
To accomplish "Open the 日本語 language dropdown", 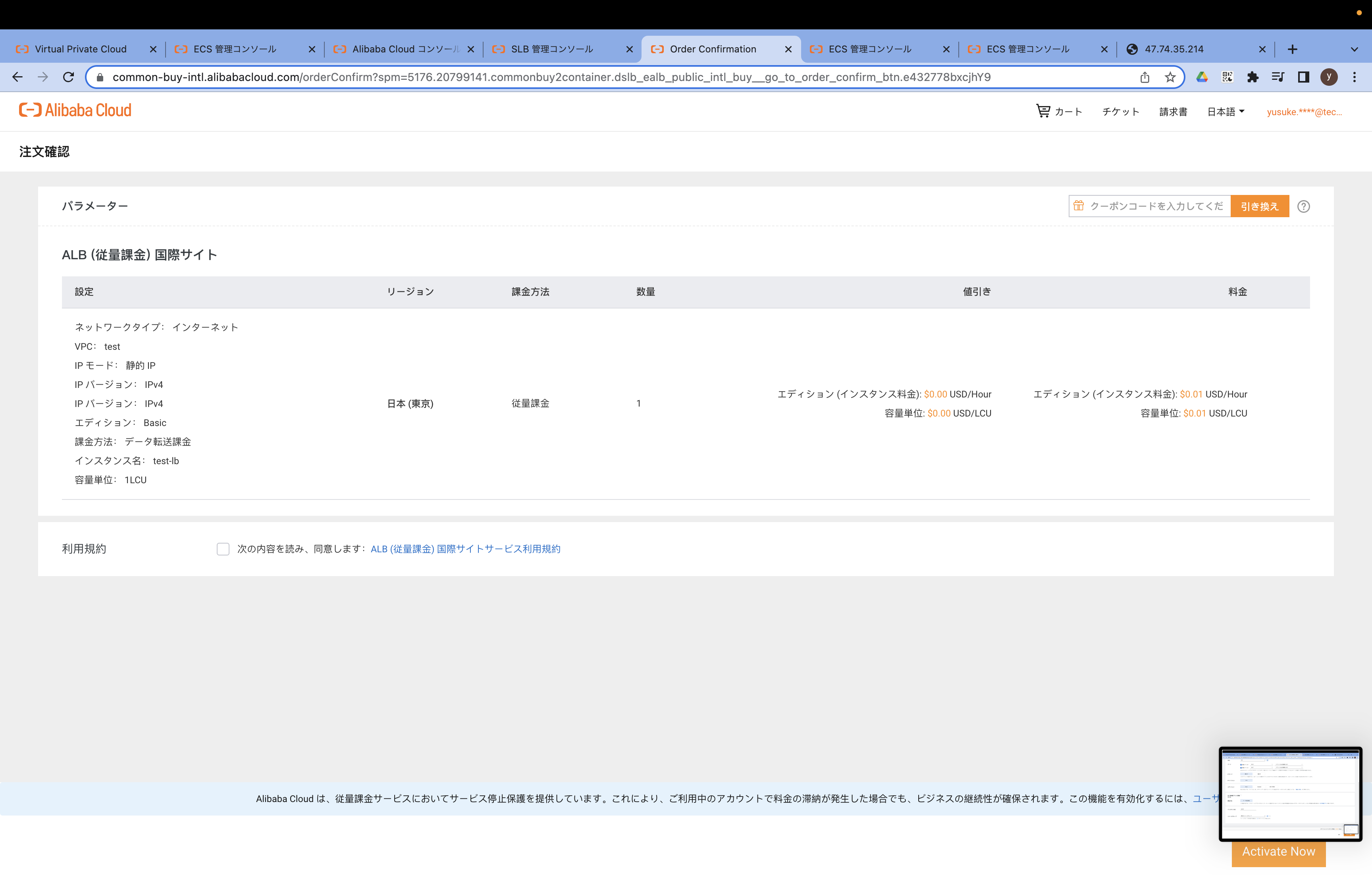I will click(x=1225, y=111).
